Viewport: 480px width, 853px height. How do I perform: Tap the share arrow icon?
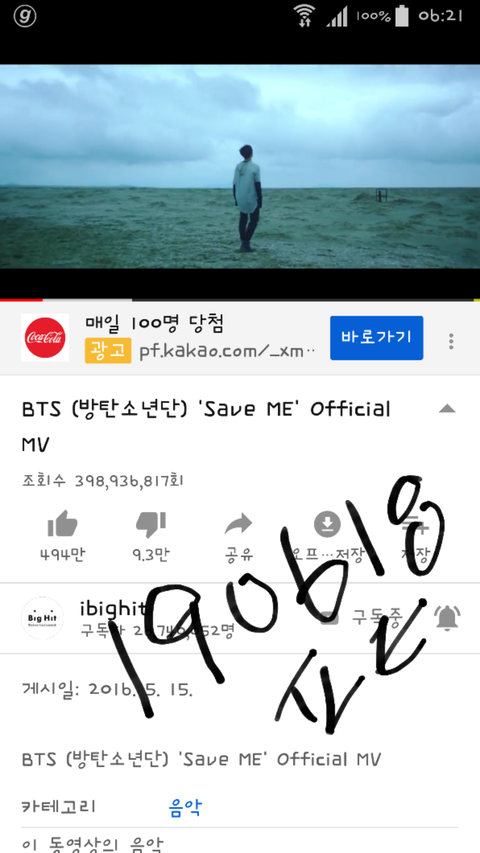point(238,524)
